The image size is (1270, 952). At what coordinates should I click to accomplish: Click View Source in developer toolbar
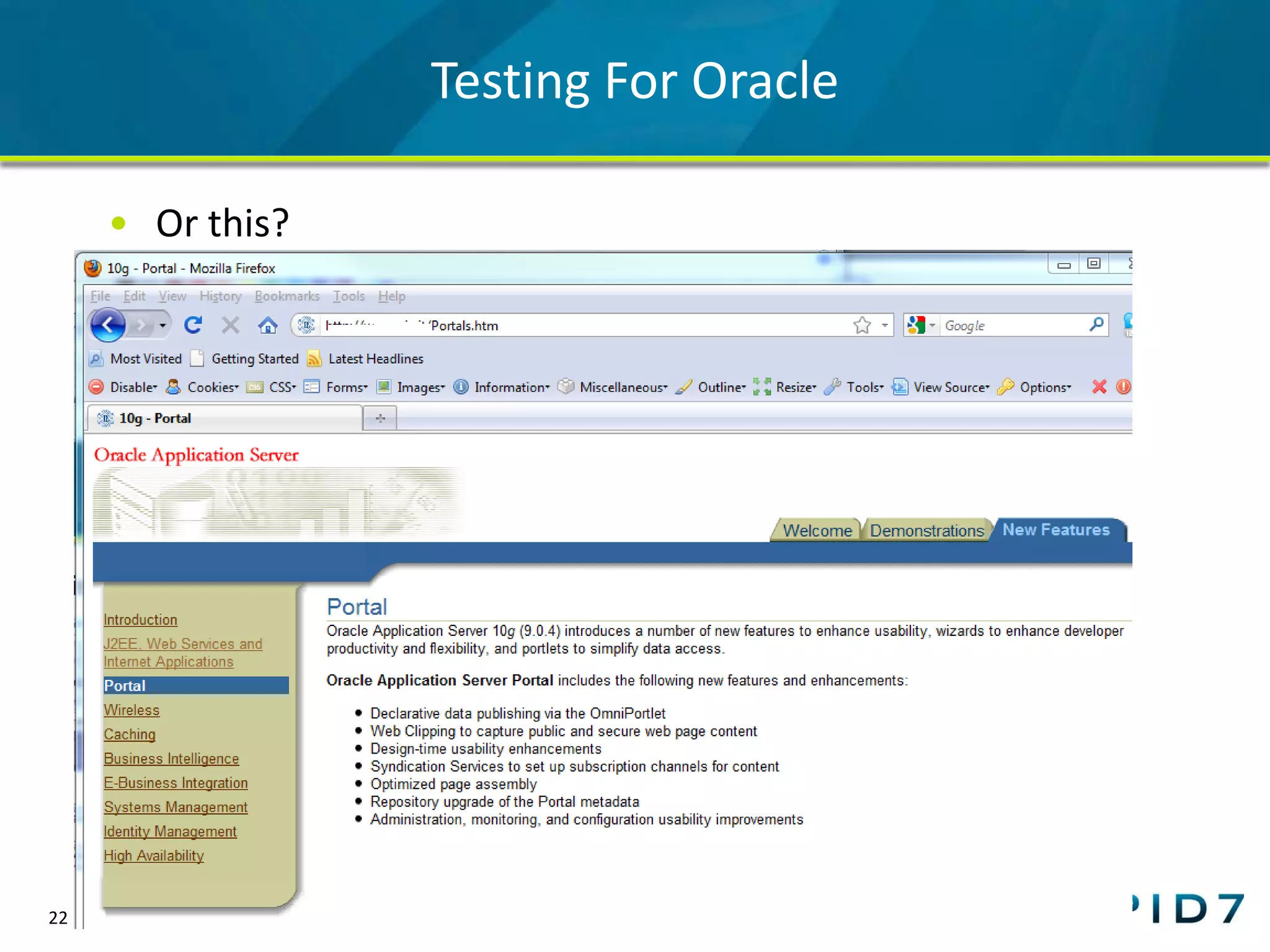(x=941, y=387)
